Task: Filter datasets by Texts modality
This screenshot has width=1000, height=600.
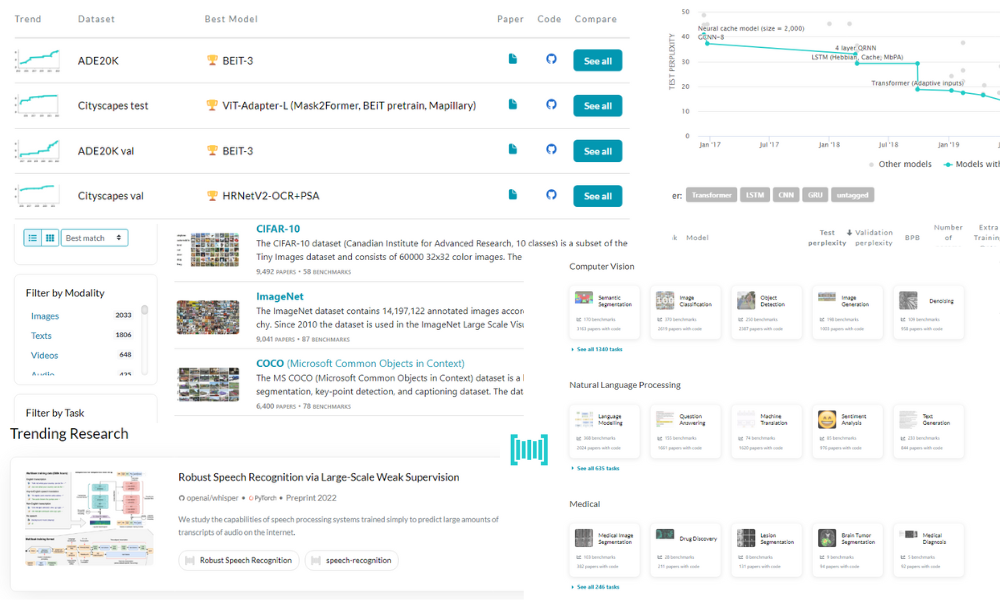Action: click(x=41, y=335)
